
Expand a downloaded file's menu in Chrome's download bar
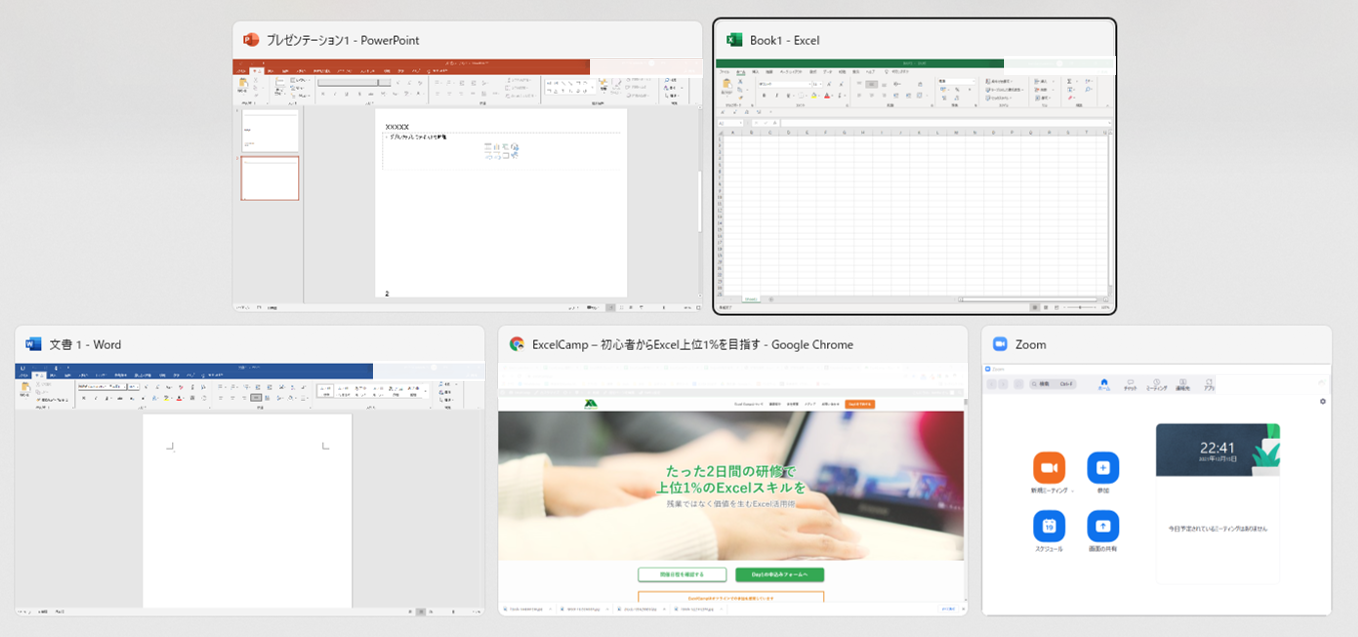point(552,609)
